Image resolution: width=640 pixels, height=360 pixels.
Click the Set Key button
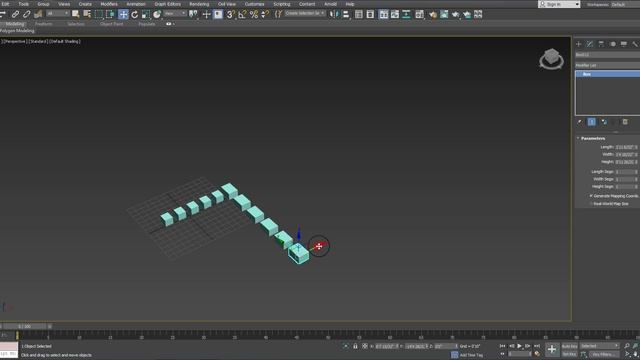[x=569, y=354]
